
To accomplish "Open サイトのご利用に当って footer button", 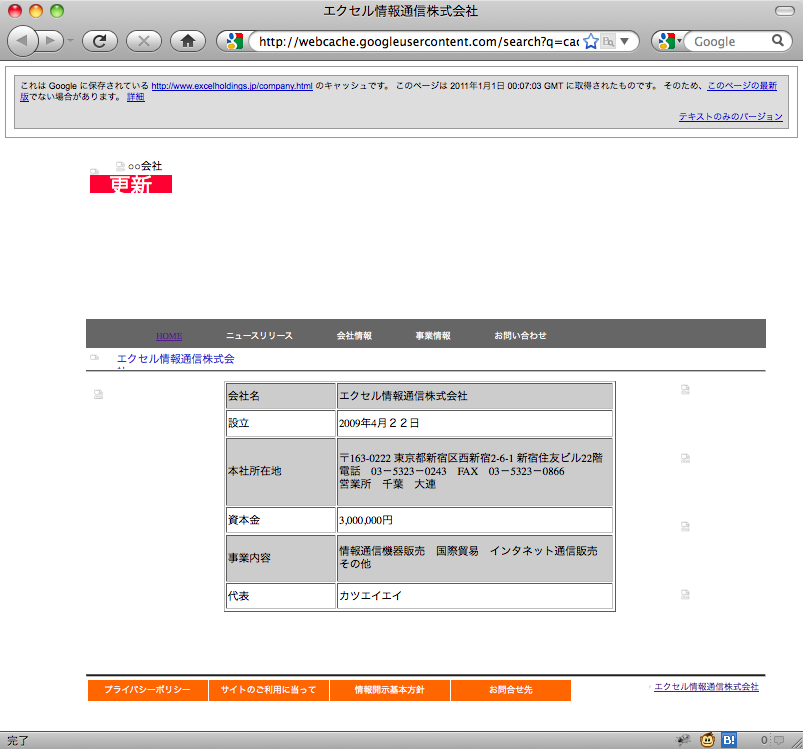I will [268, 690].
